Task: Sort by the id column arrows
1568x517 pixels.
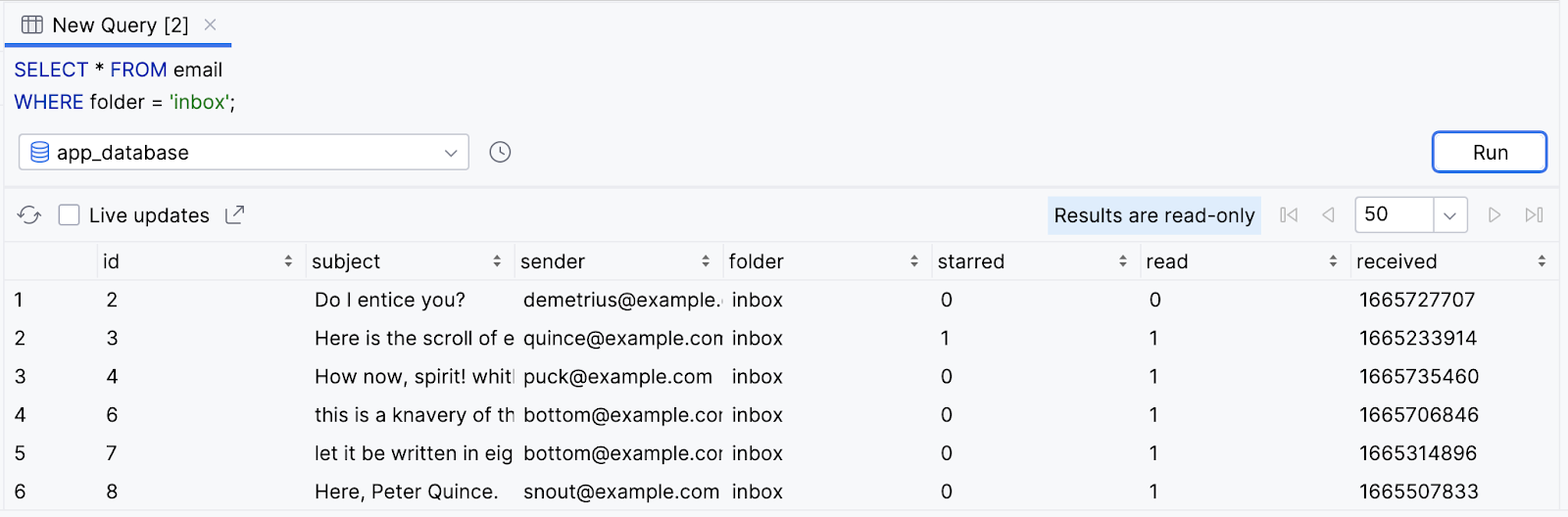Action: 288,261
